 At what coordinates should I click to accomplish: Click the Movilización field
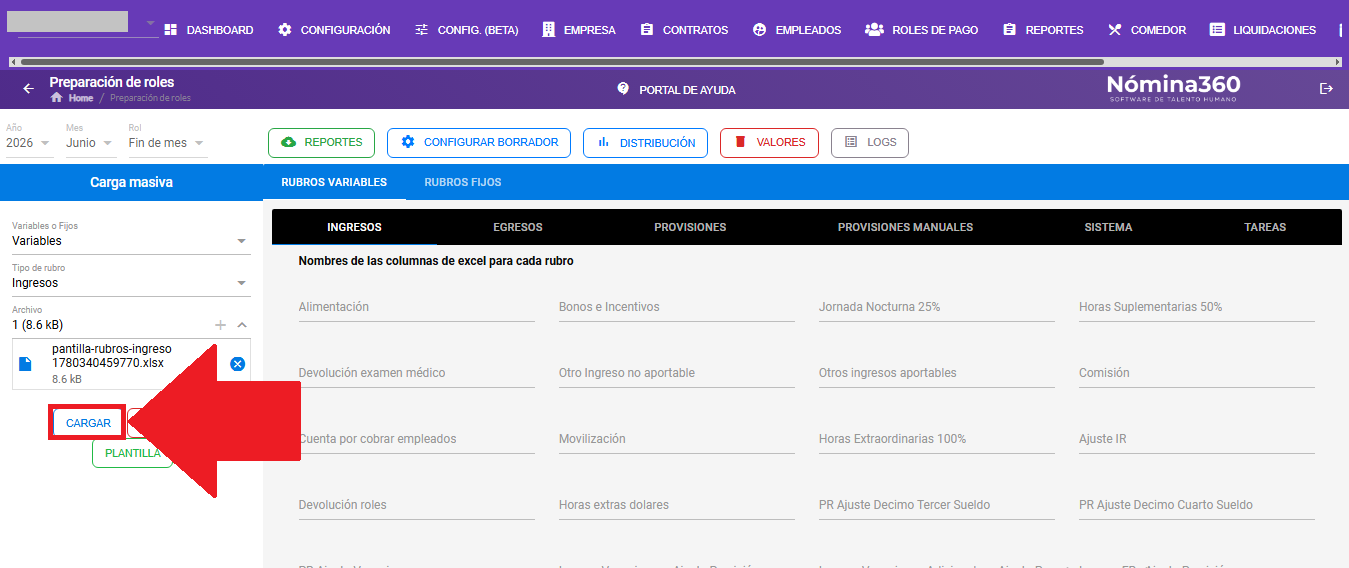(677, 440)
